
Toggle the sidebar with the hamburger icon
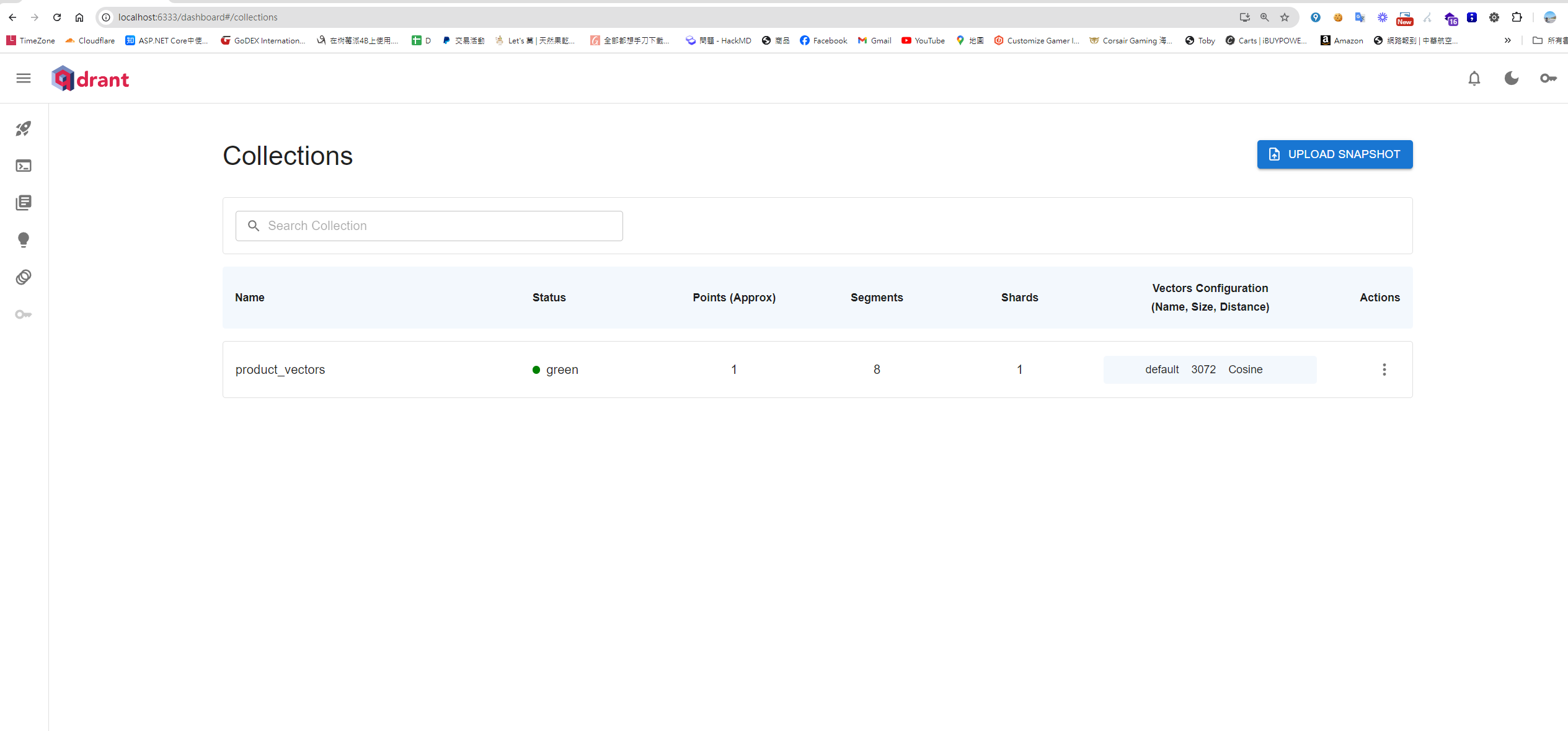pos(23,78)
